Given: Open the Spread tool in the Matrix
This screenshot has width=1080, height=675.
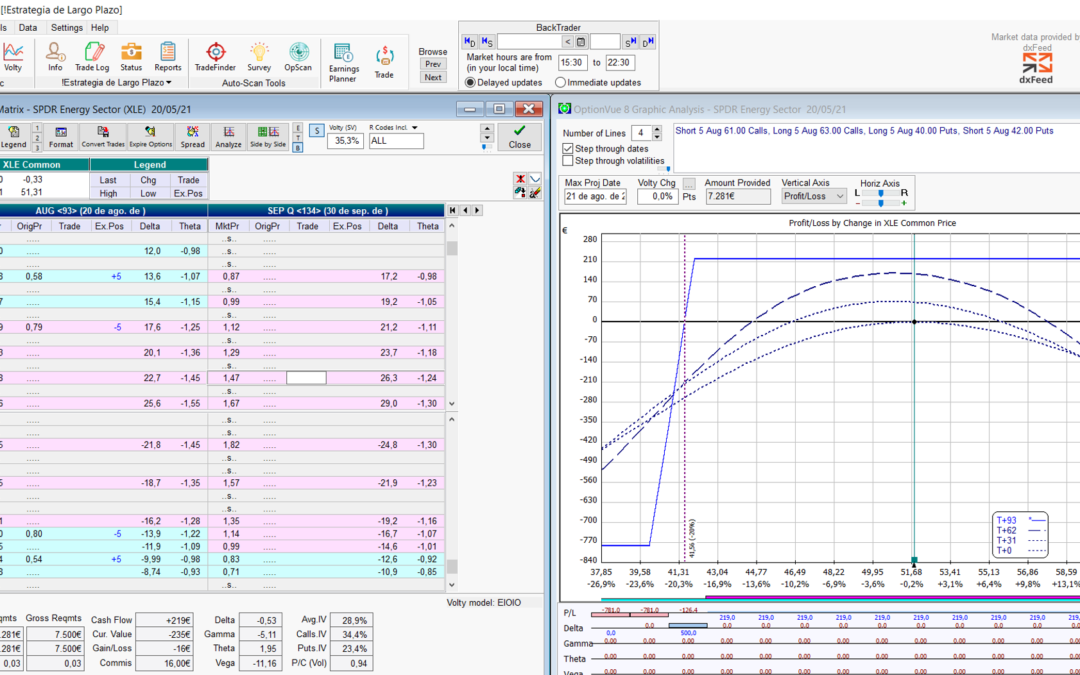Looking at the screenshot, I should [x=193, y=136].
